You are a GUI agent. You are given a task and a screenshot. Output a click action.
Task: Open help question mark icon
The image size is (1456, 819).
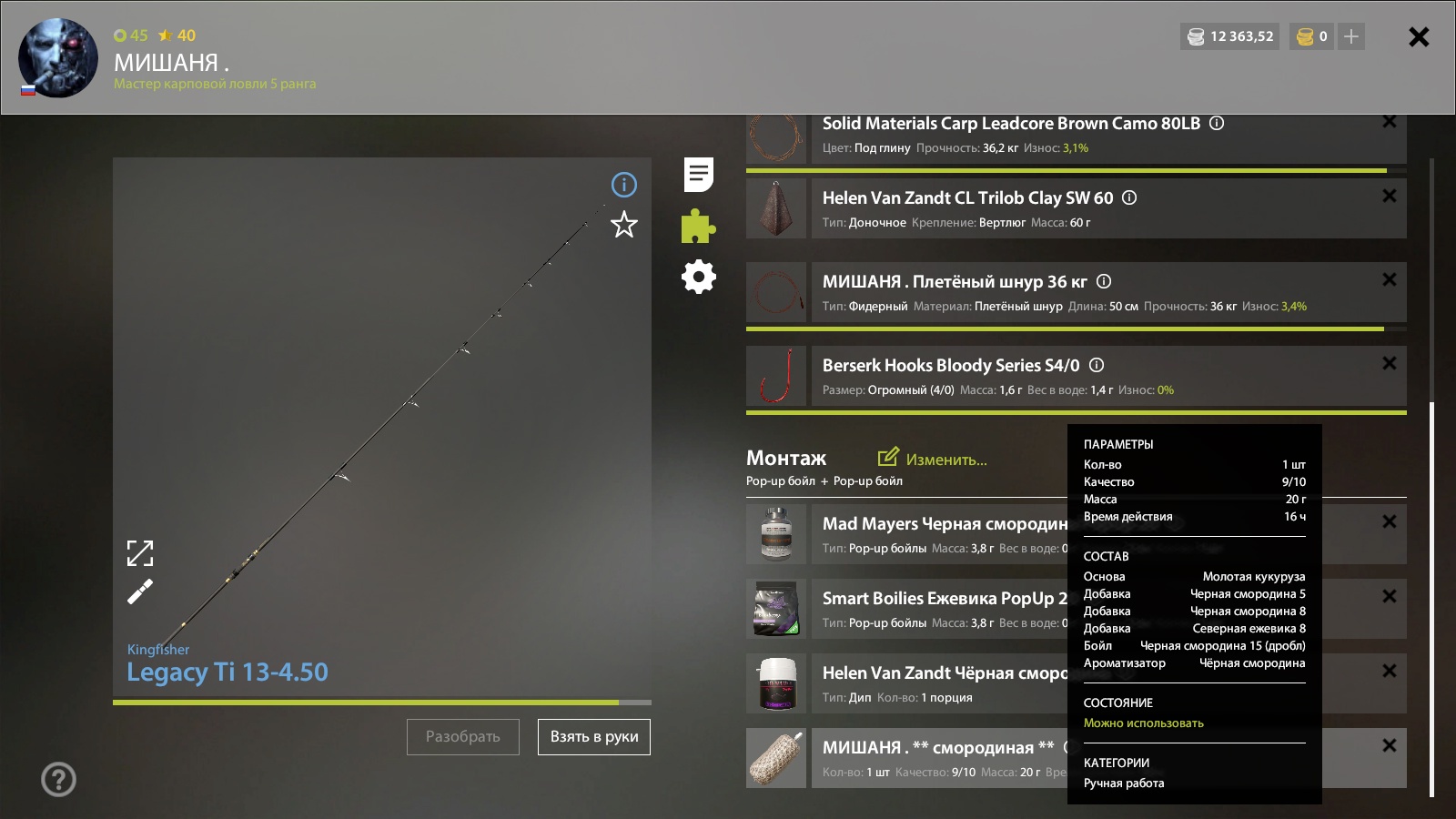pyautogui.click(x=58, y=779)
